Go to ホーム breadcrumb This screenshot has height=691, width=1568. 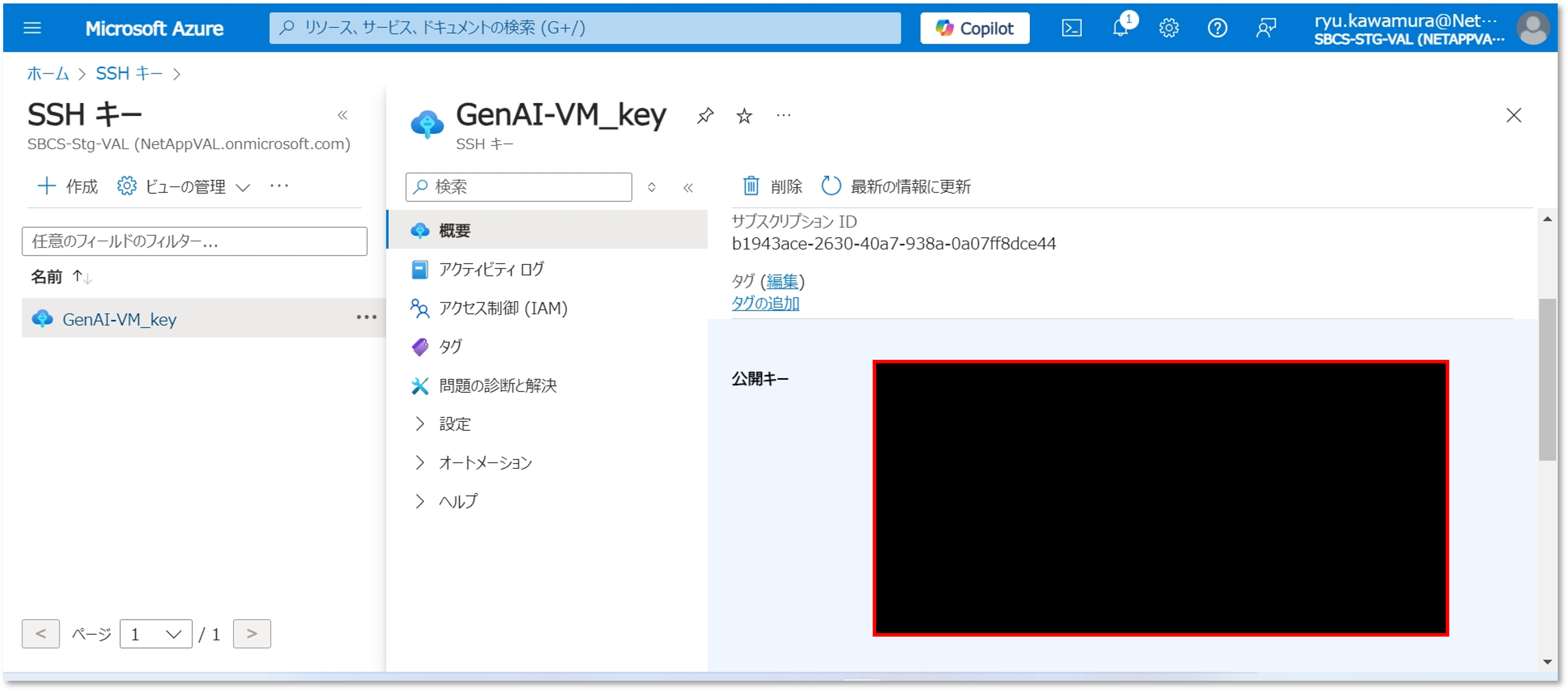click(x=48, y=73)
